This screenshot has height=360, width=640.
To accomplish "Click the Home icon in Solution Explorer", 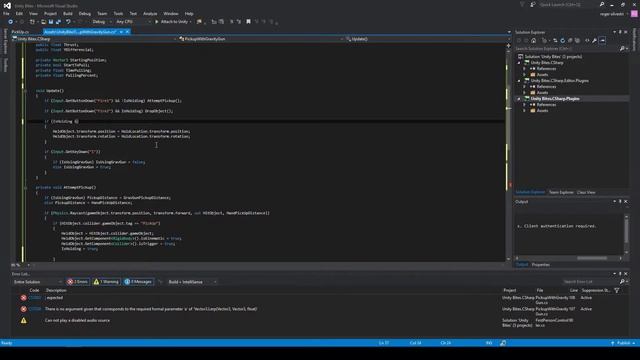I will pos(533,40).
